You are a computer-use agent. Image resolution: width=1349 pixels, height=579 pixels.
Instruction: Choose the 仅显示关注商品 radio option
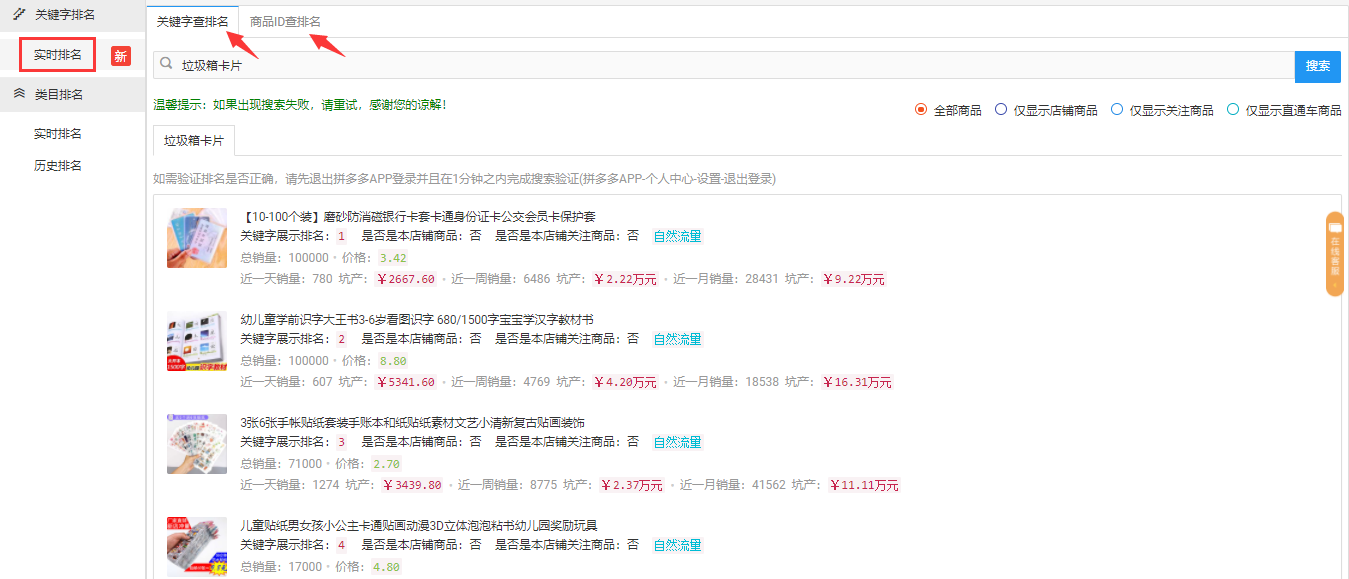[1117, 110]
